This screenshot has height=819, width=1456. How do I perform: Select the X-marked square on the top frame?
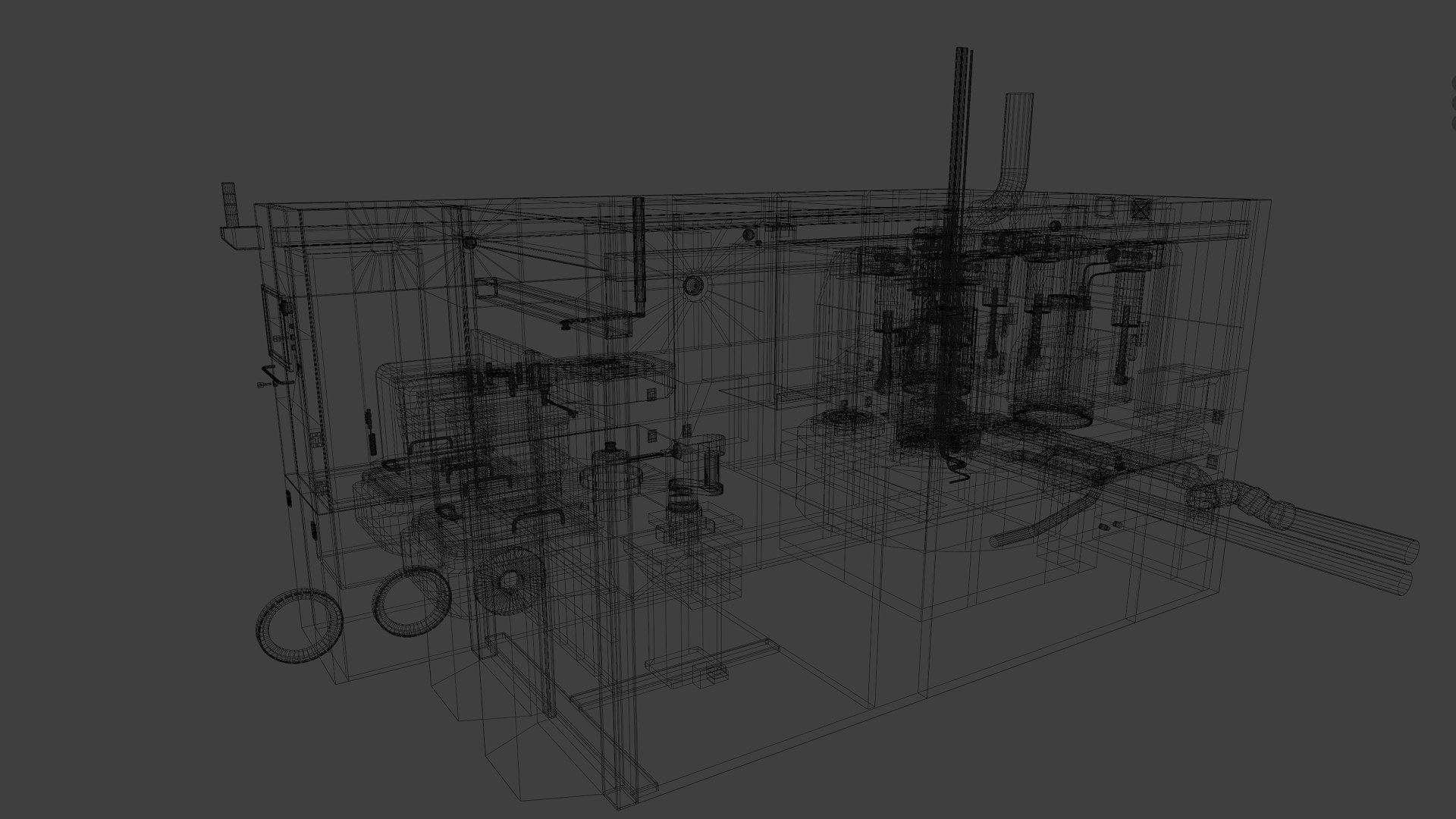(x=1141, y=209)
